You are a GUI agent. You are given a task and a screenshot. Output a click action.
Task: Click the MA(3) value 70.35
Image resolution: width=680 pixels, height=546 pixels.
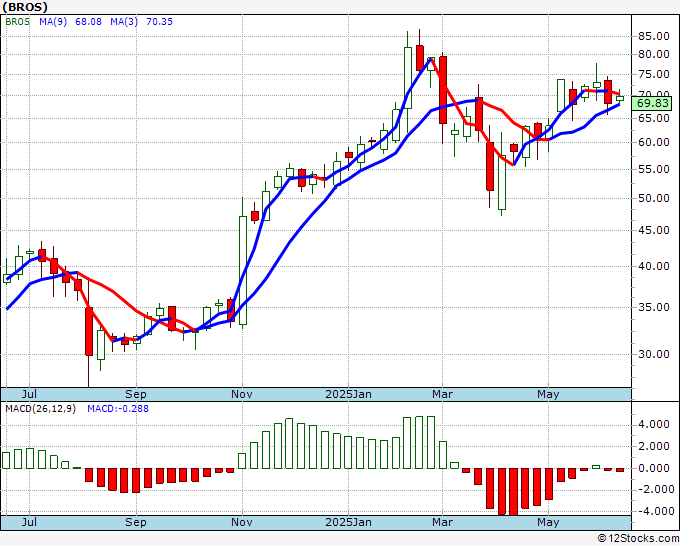click(159, 22)
